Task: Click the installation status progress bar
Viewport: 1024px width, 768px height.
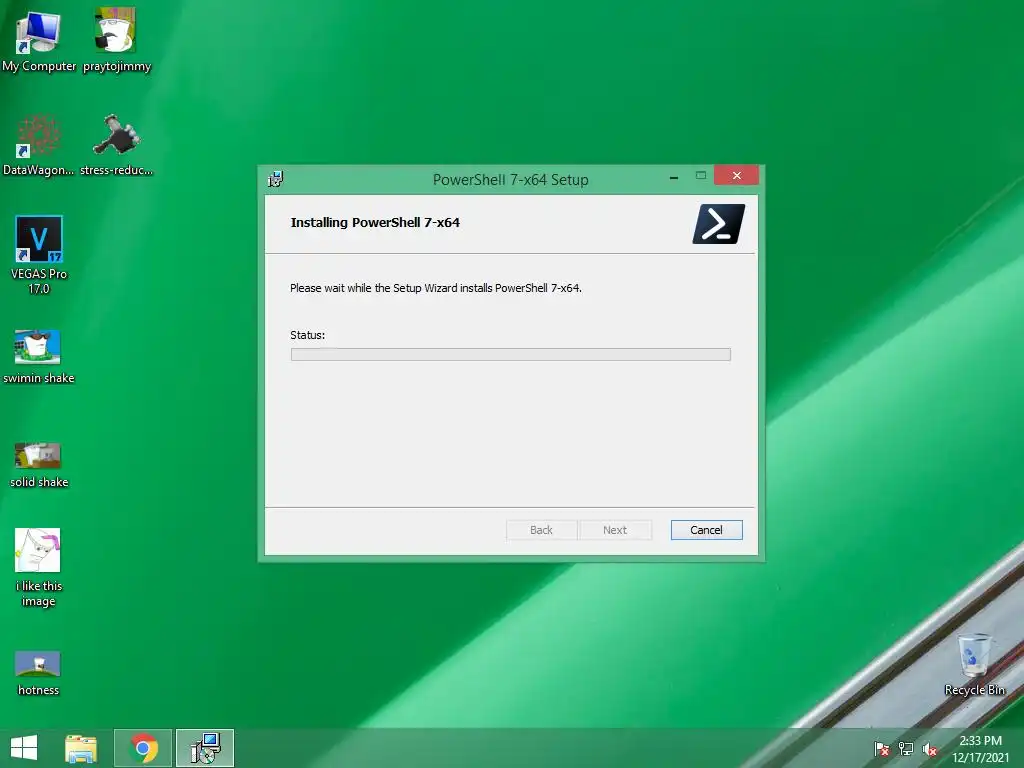Action: (x=511, y=354)
